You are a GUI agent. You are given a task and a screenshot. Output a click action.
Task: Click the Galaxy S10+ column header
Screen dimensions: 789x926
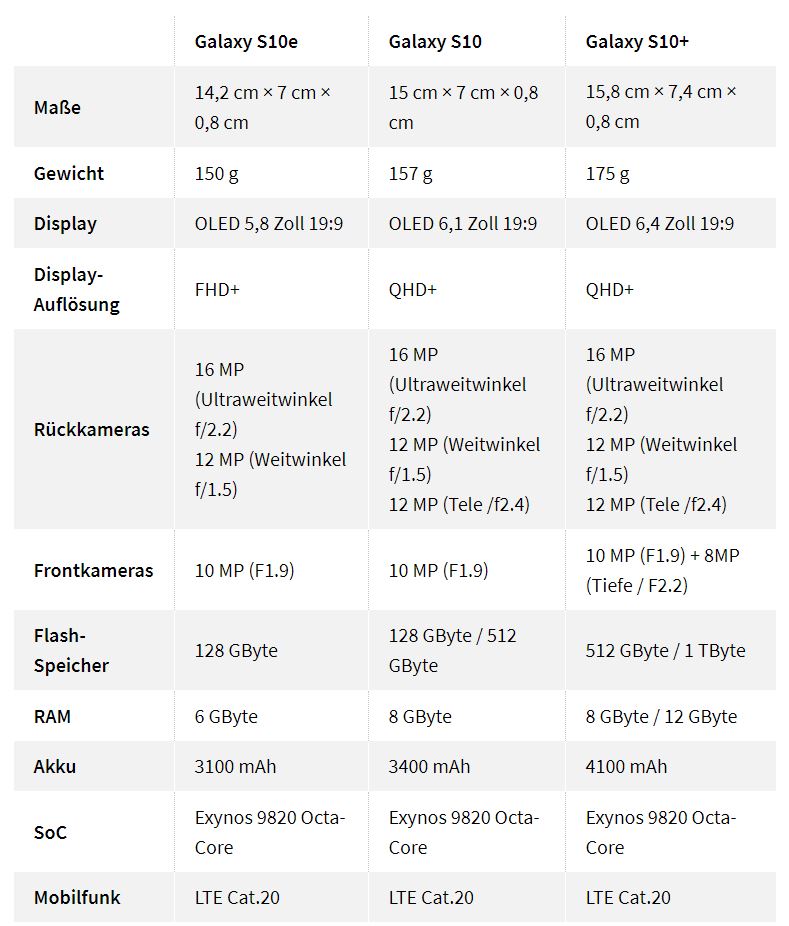pos(637,41)
